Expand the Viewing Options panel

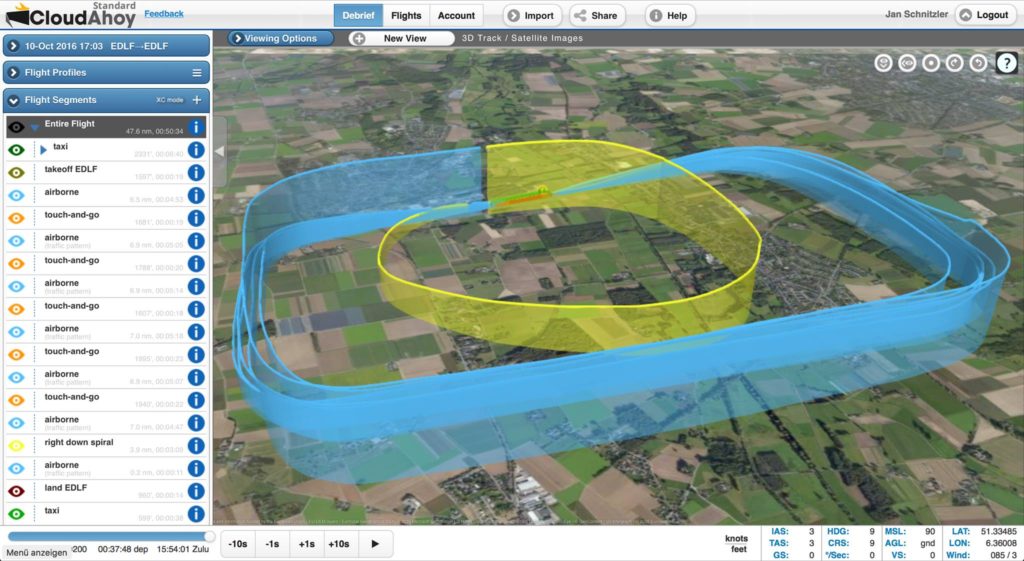coord(238,38)
